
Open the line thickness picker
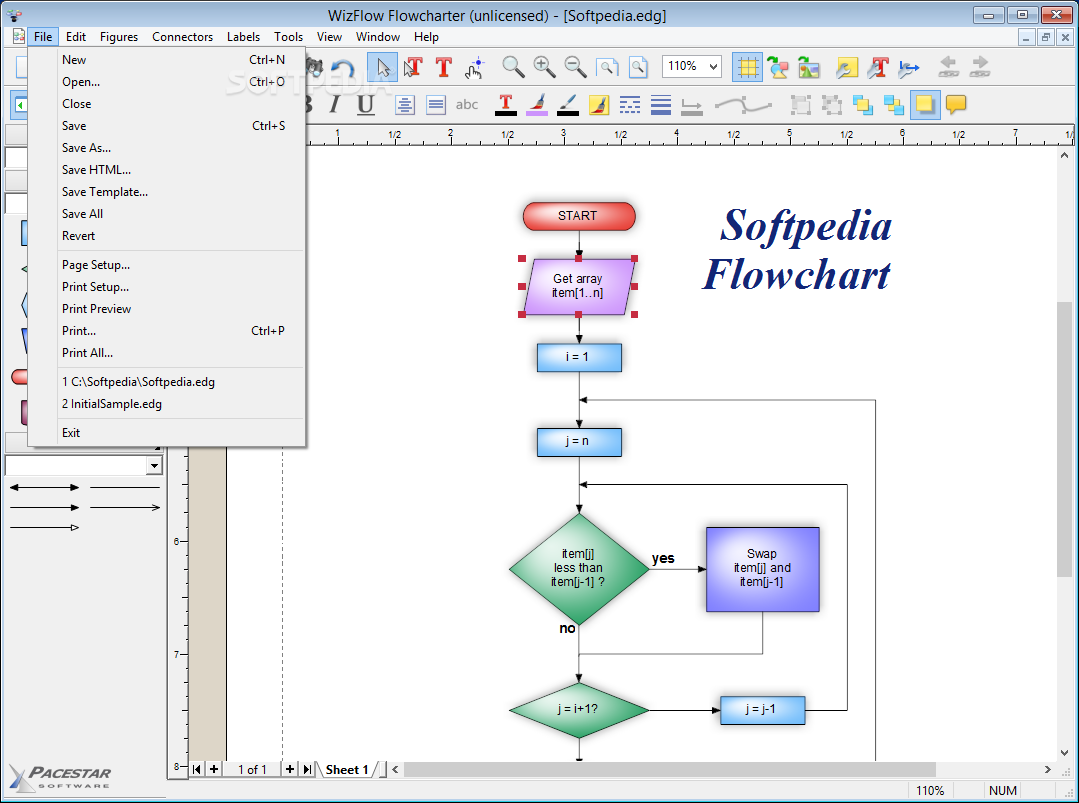click(x=661, y=105)
